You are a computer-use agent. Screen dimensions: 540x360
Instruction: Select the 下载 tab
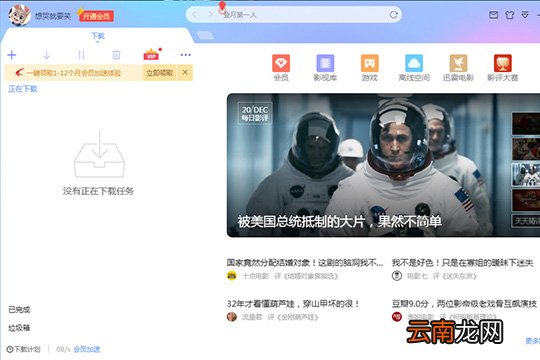[x=98, y=36]
